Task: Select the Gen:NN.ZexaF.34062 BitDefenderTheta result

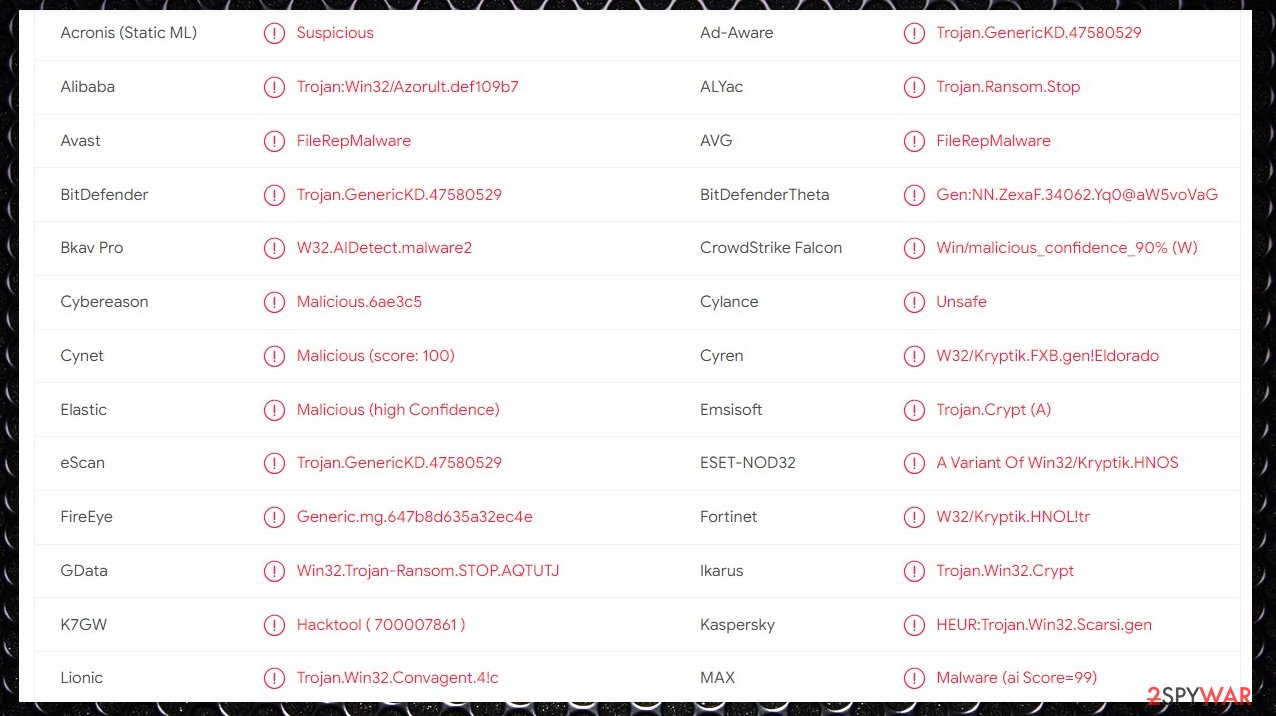Action: coord(1077,195)
